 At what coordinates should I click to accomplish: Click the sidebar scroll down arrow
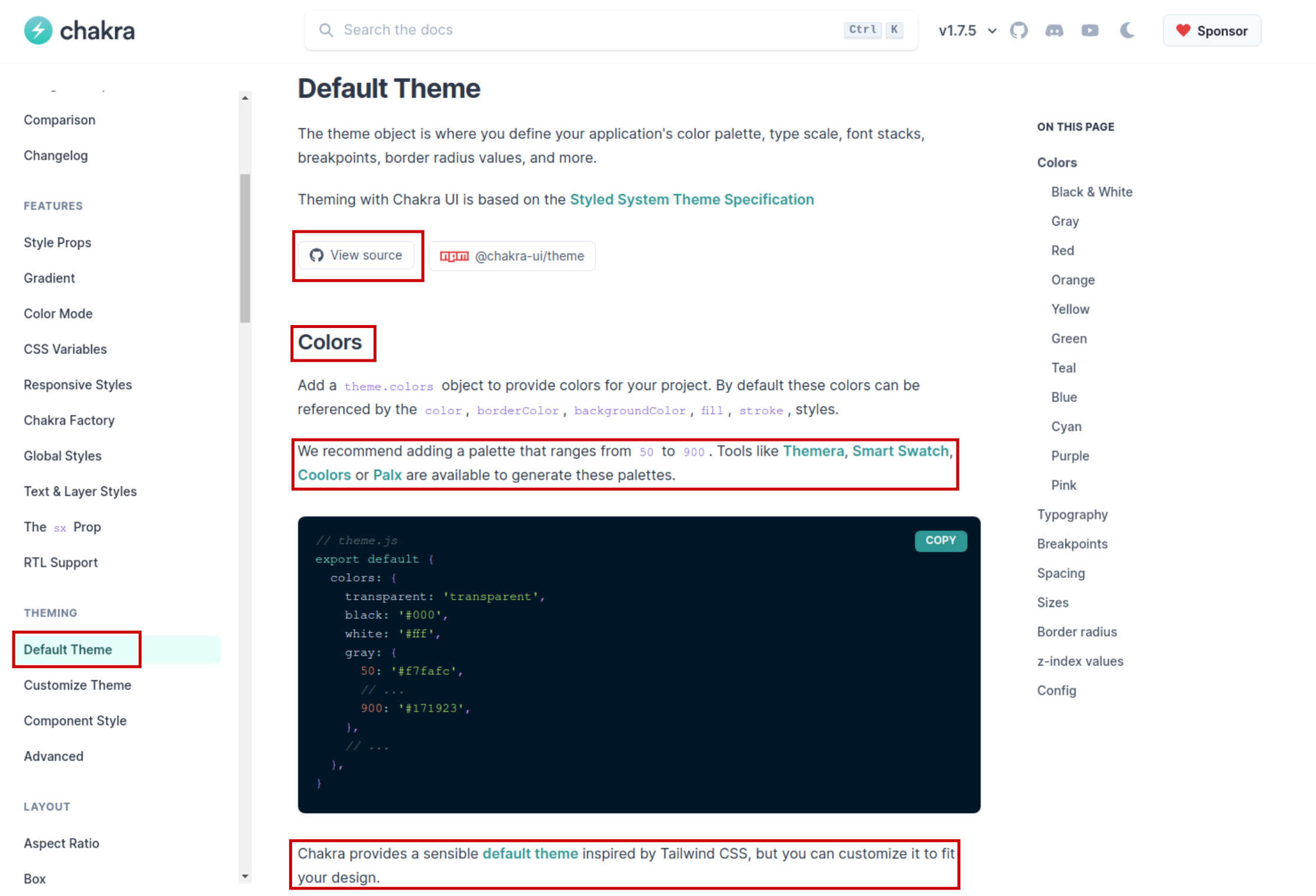point(245,876)
